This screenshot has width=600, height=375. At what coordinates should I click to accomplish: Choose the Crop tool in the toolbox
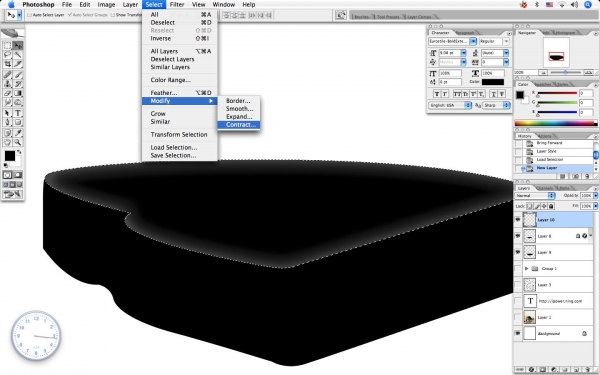7,64
